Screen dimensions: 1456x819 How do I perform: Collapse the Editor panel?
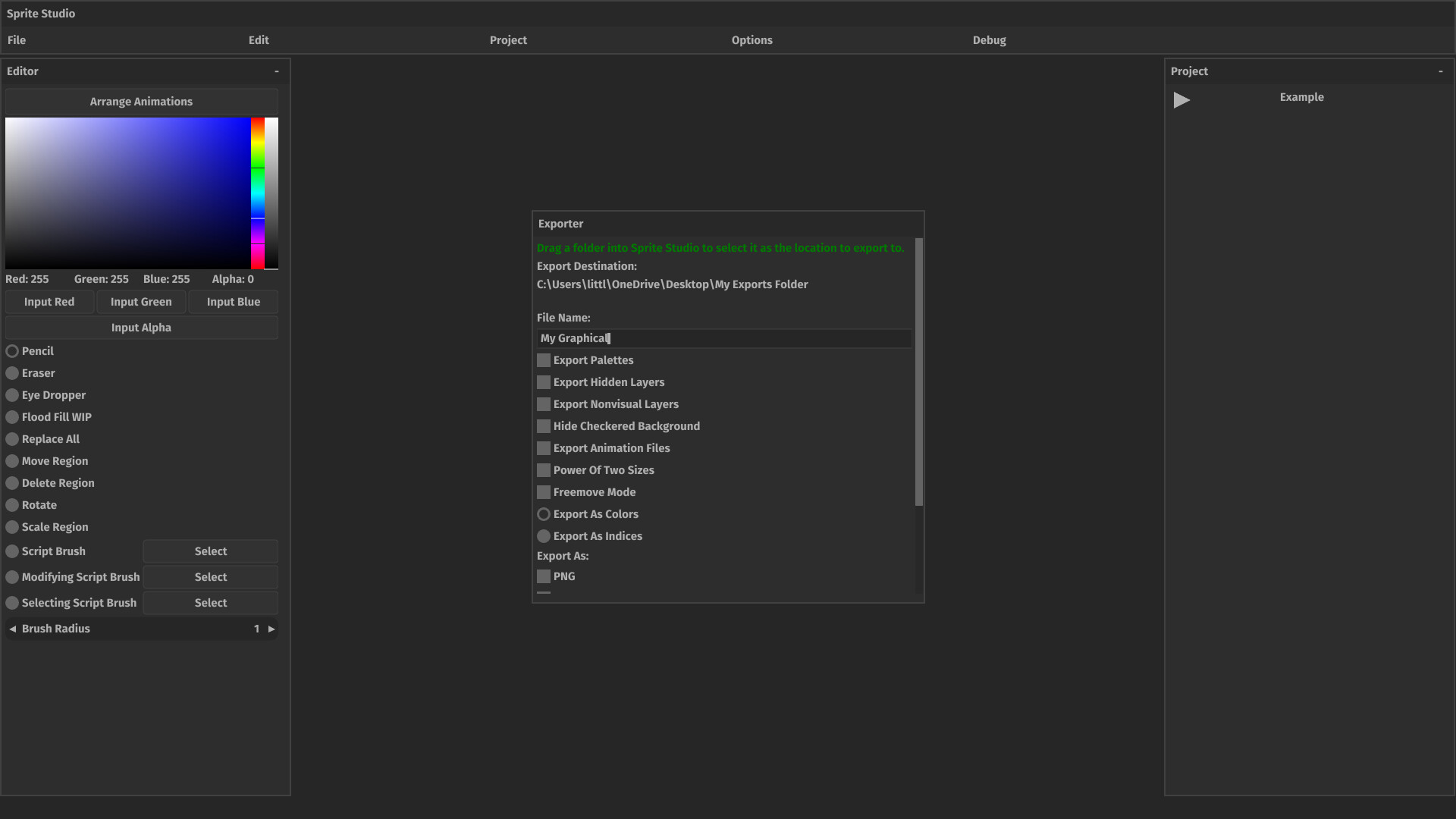pos(276,71)
